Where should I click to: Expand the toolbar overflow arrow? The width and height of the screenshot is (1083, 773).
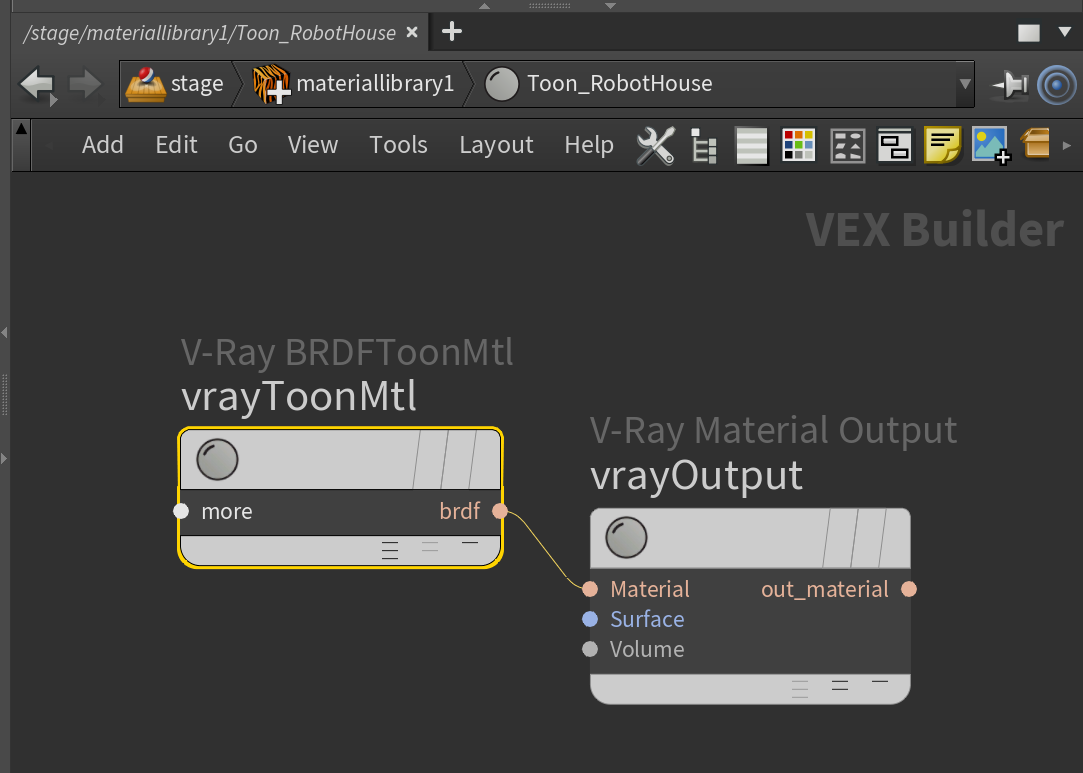[x=1066, y=146]
